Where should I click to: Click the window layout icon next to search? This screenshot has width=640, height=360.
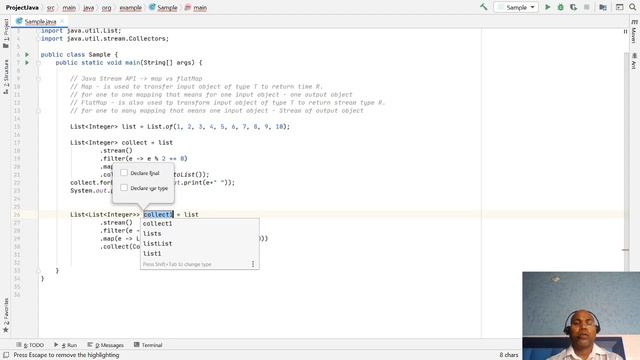point(619,7)
